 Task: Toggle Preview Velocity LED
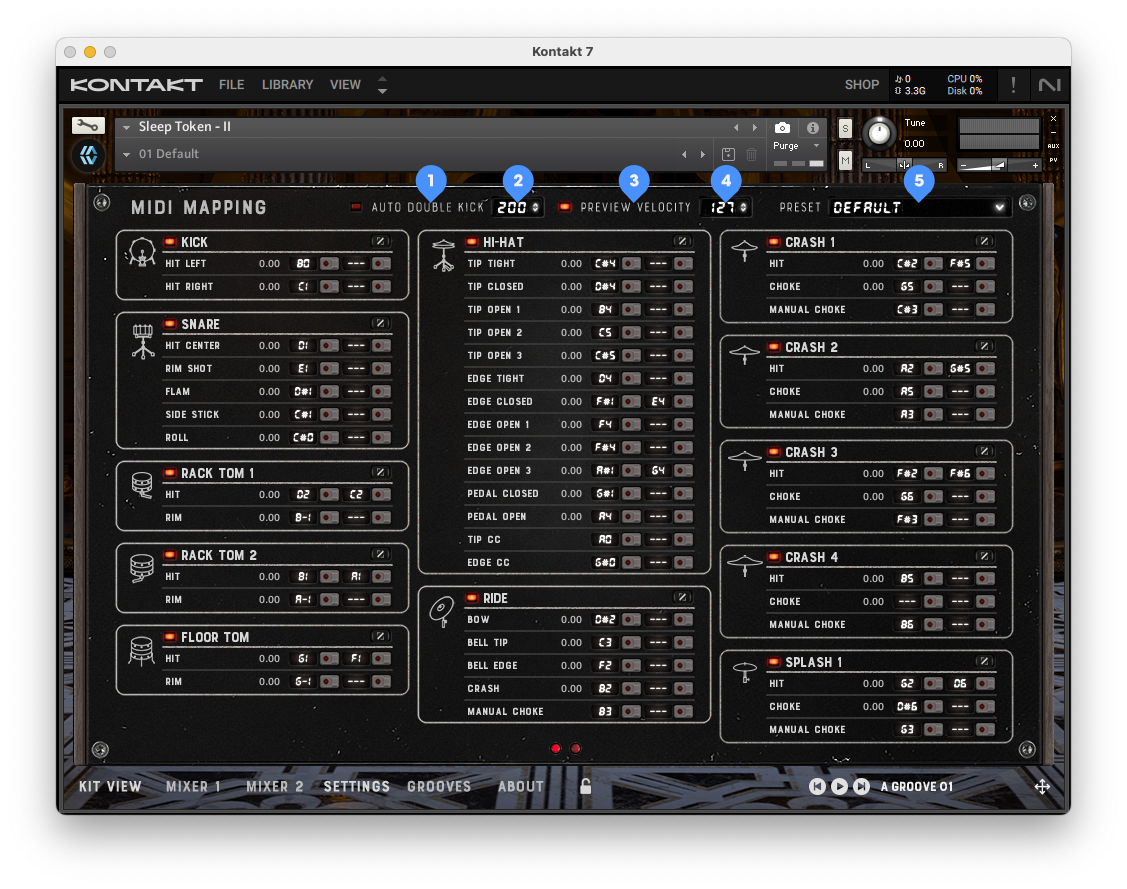click(565, 207)
